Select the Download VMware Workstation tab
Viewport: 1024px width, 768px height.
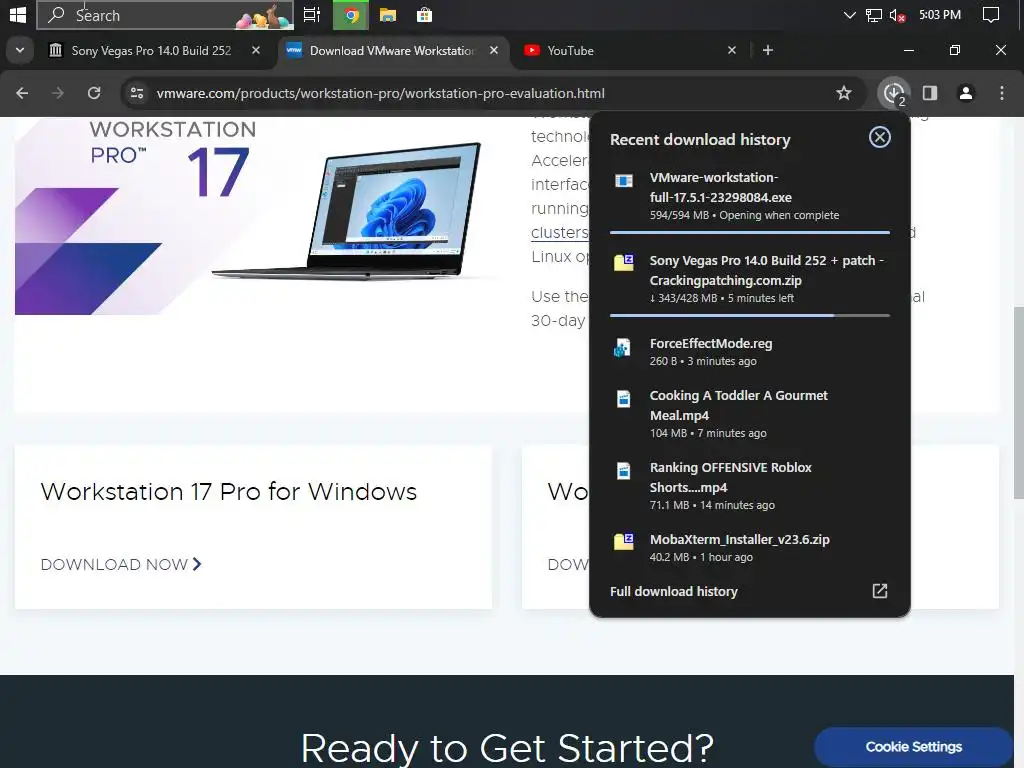click(x=394, y=50)
